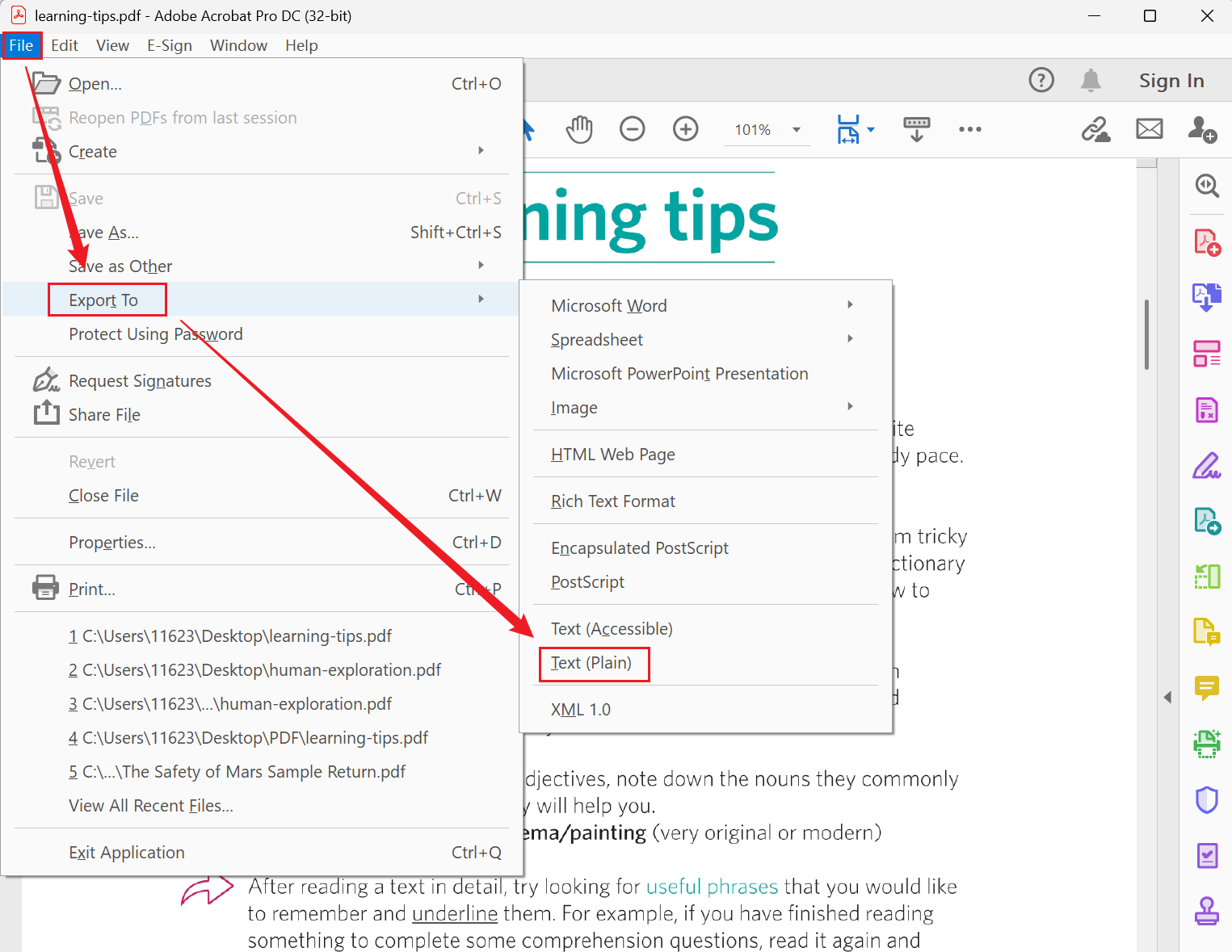Open the Comment tool in right sidebar
This screenshot has width=1232, height=952.
tap(1206, 687)
